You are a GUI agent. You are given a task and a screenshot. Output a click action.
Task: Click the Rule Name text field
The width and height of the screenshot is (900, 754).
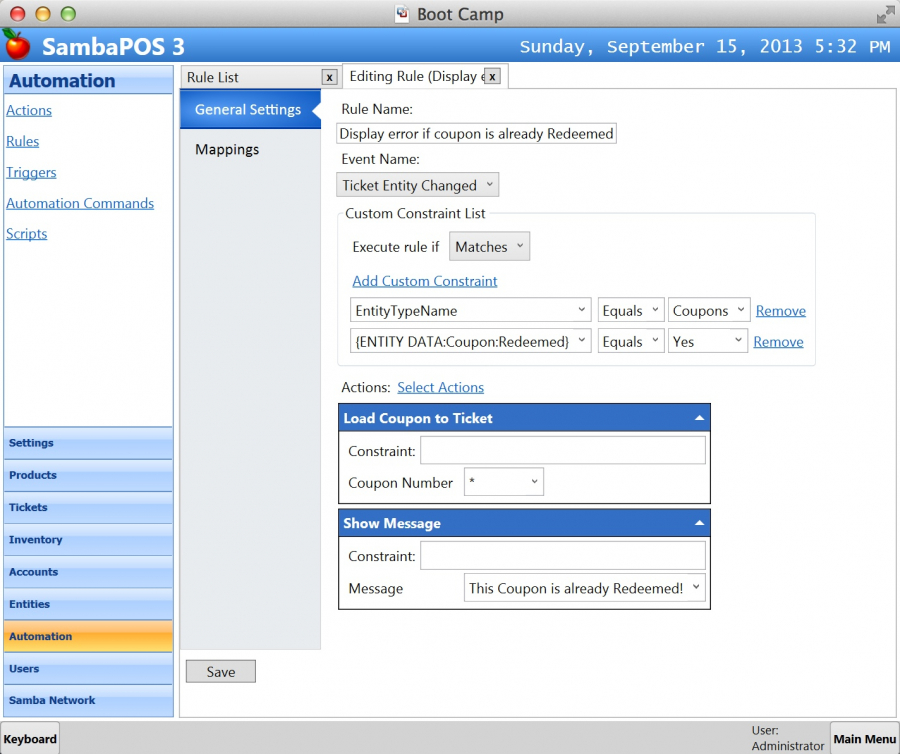click(x=476, y=134)
